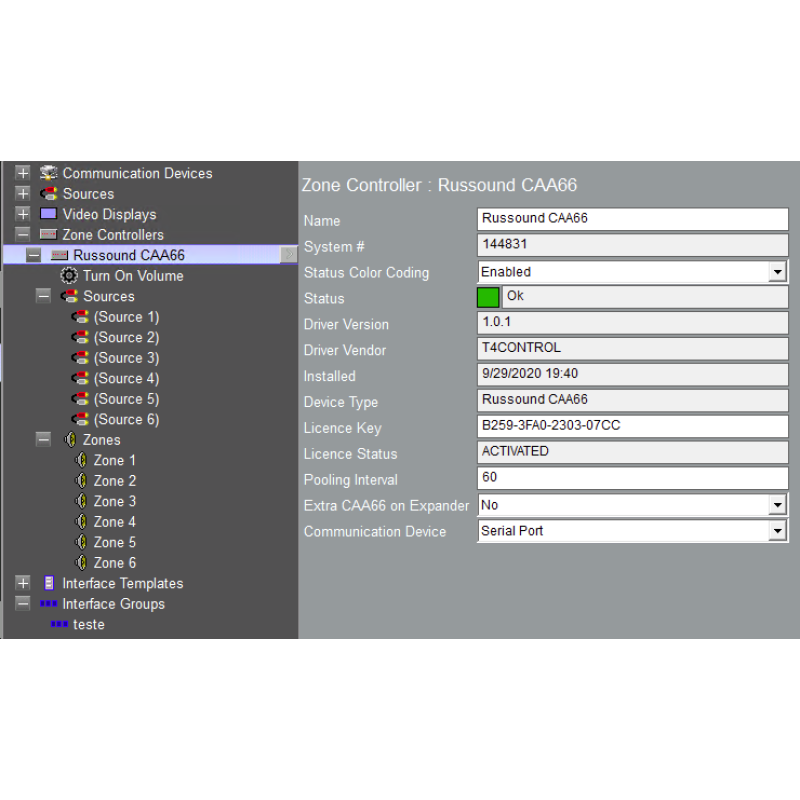Open the Status Color Coding dropdown

pos(777,272)
